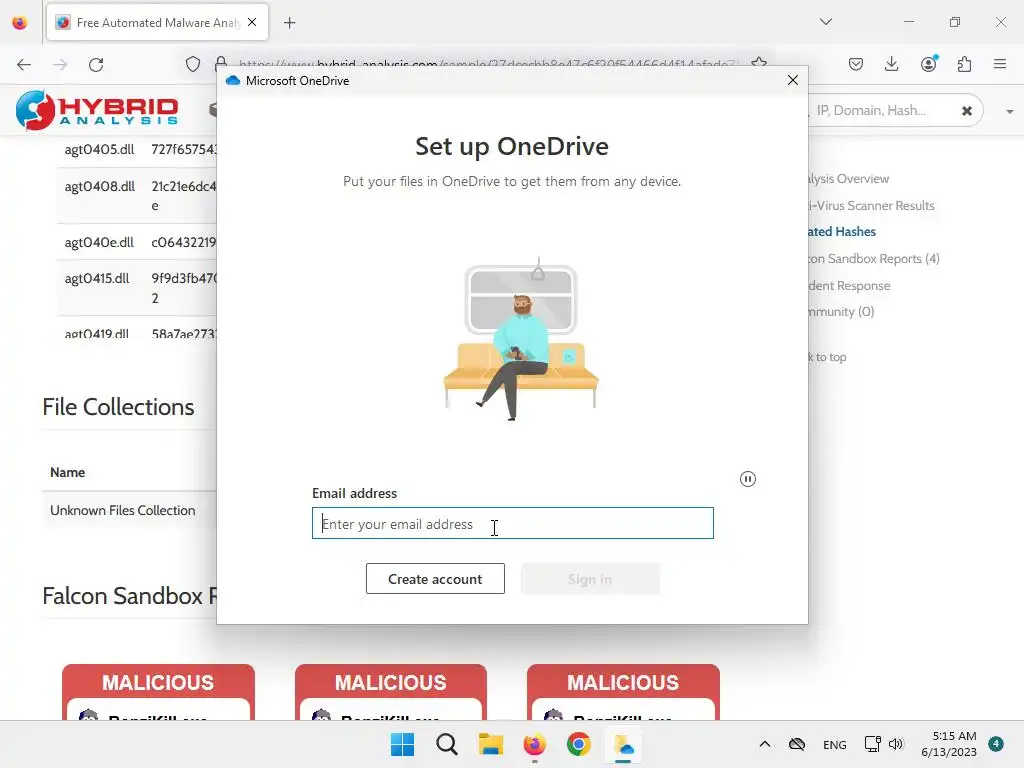Image resolution: width=1024 pixels, height=768 pixels.
Task: Open the dropdown arrow beside search box
Action: point(1010,112)
